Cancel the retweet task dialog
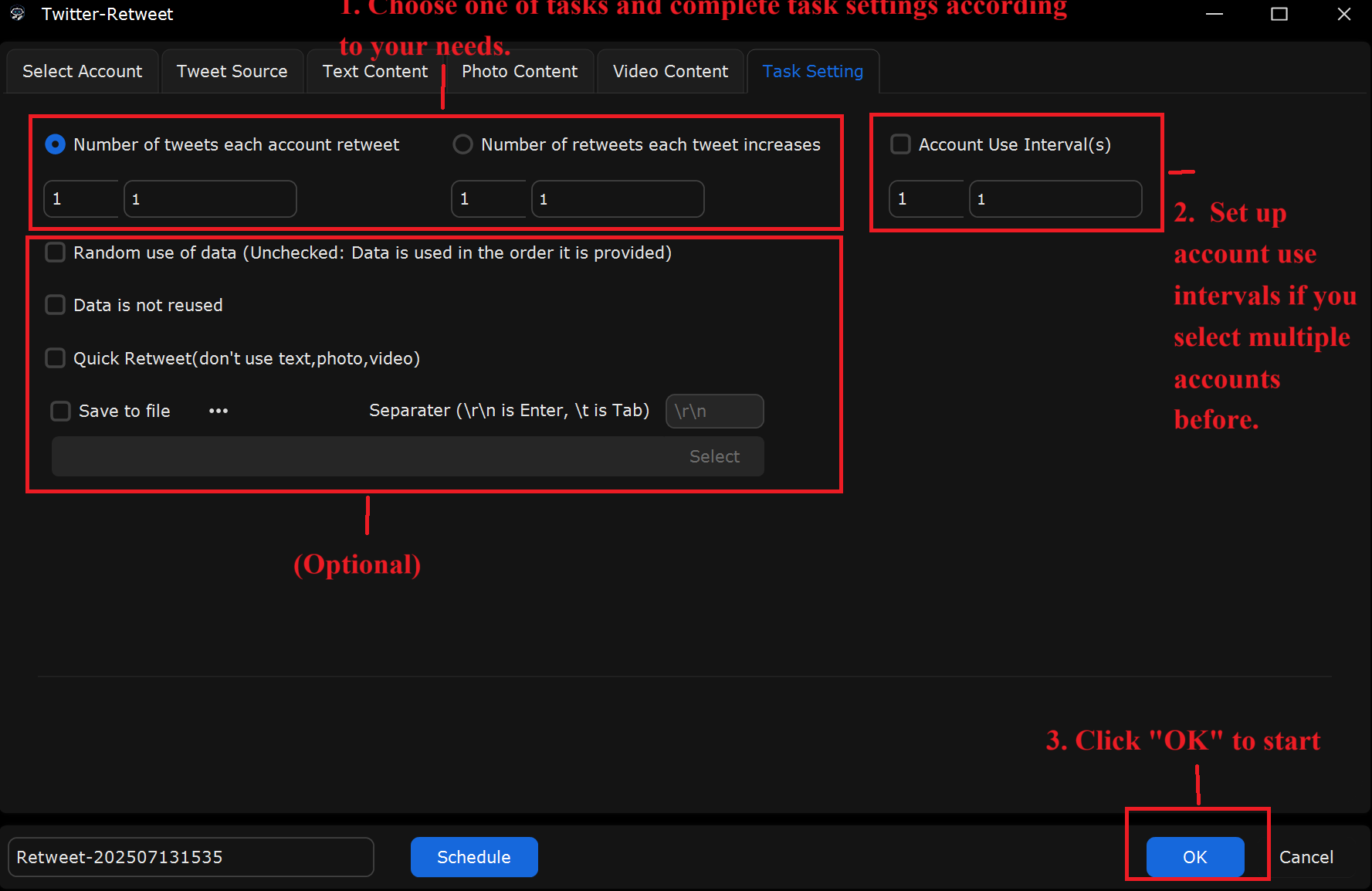 [1306, 857]
